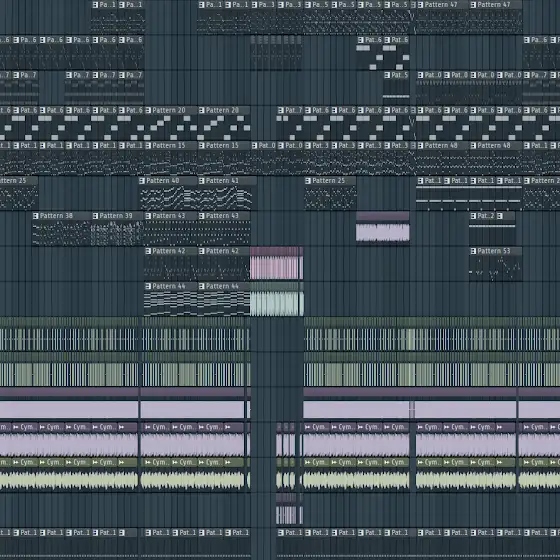The image size is (560, 560).
Task: Open the clip menu icon of Pat..5
Action: 387,75
